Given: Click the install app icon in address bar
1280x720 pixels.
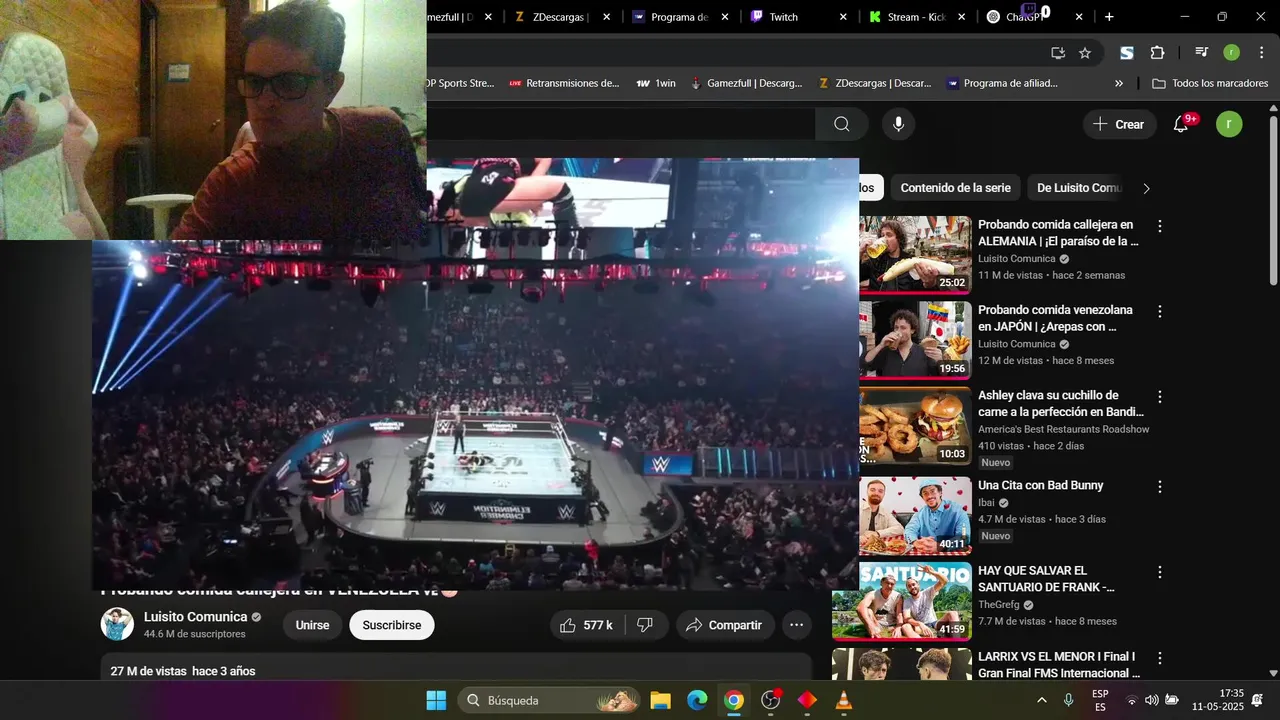Looking at the screenshot, I should (x=1058, y=53).
